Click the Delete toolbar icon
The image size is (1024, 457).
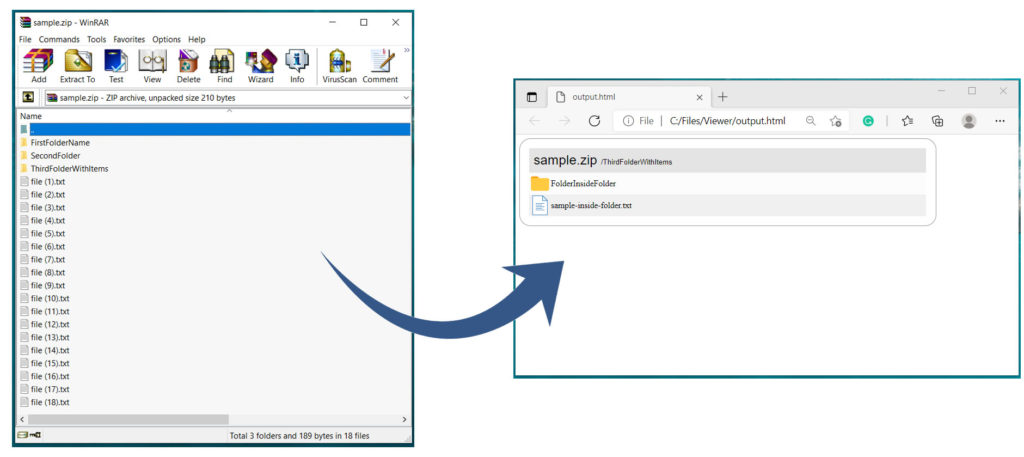(188, 65)
